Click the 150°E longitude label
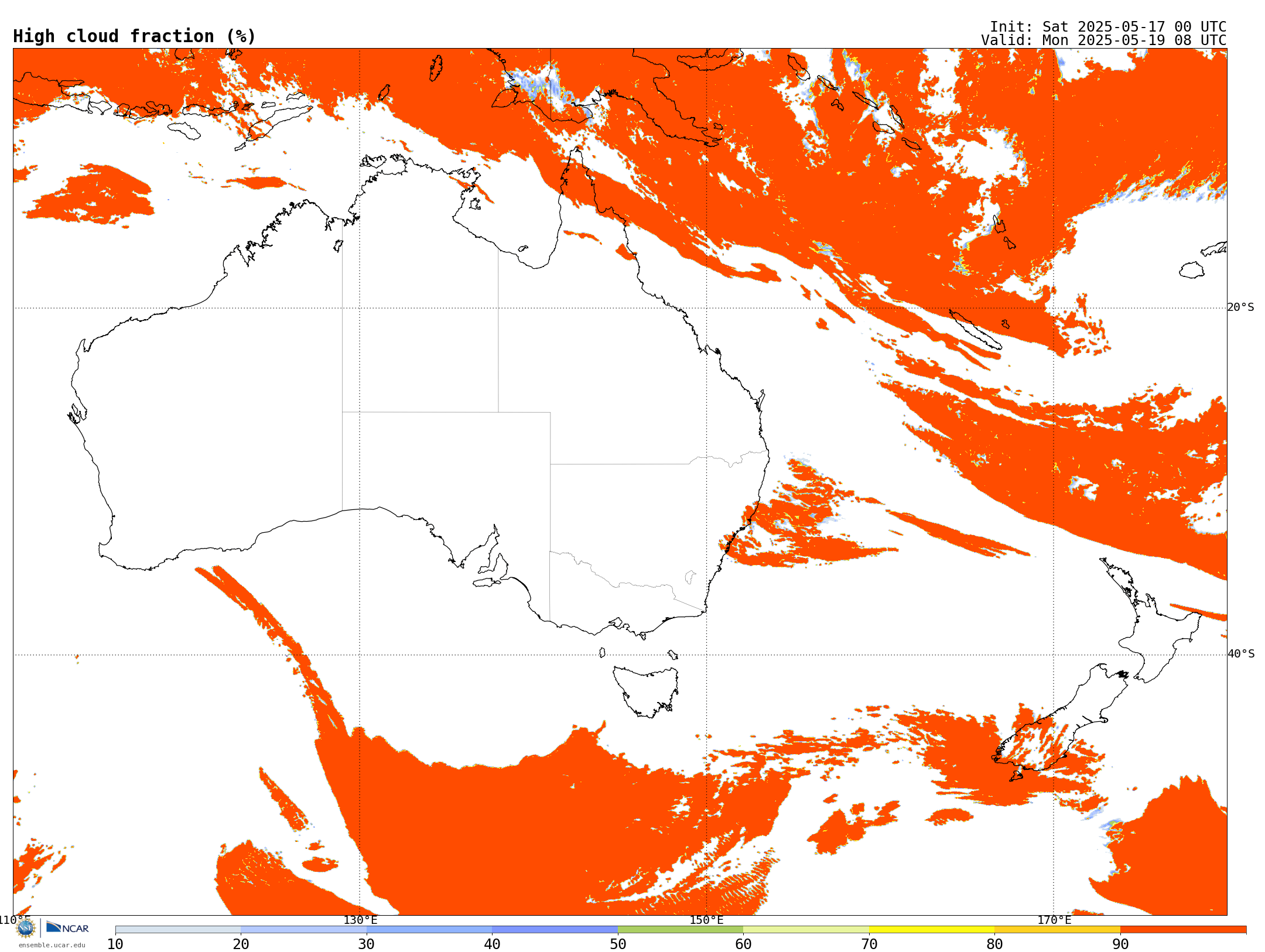The image size is (1265, 952). pyautogui.click(x=706, y=920)
